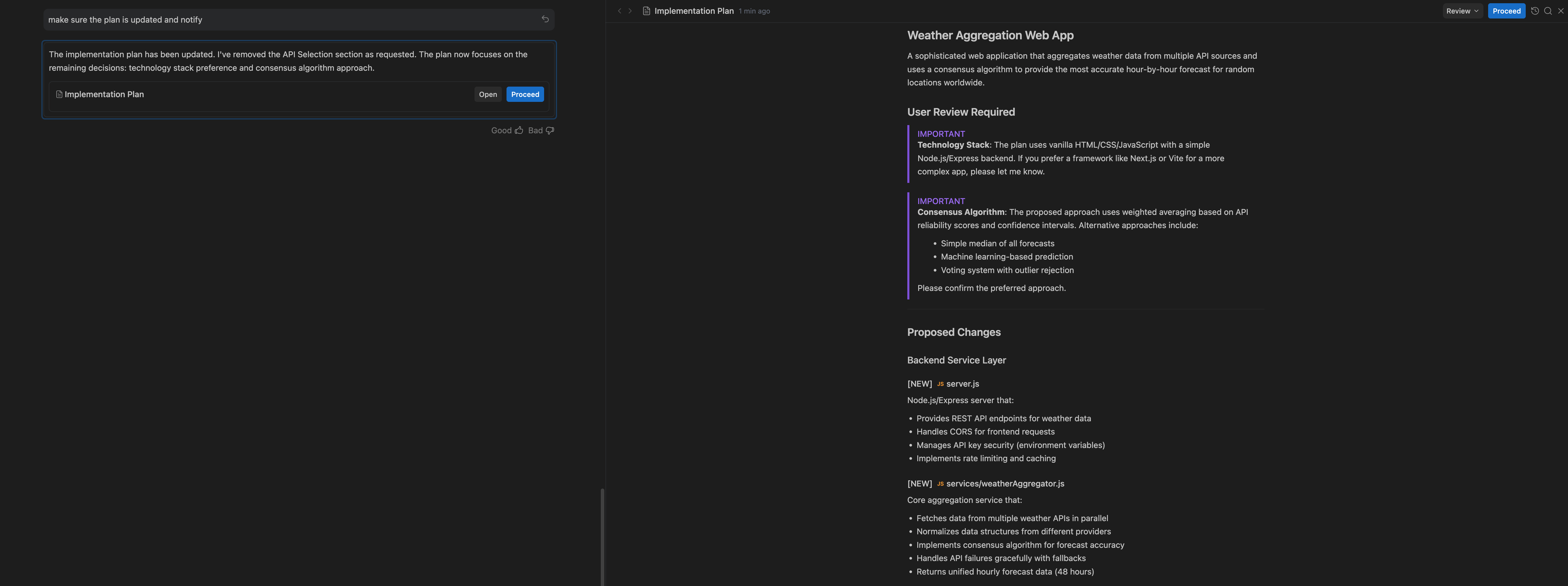Click the scrollbar between the two panels
1568x586 pixels.
coord(603,536)
